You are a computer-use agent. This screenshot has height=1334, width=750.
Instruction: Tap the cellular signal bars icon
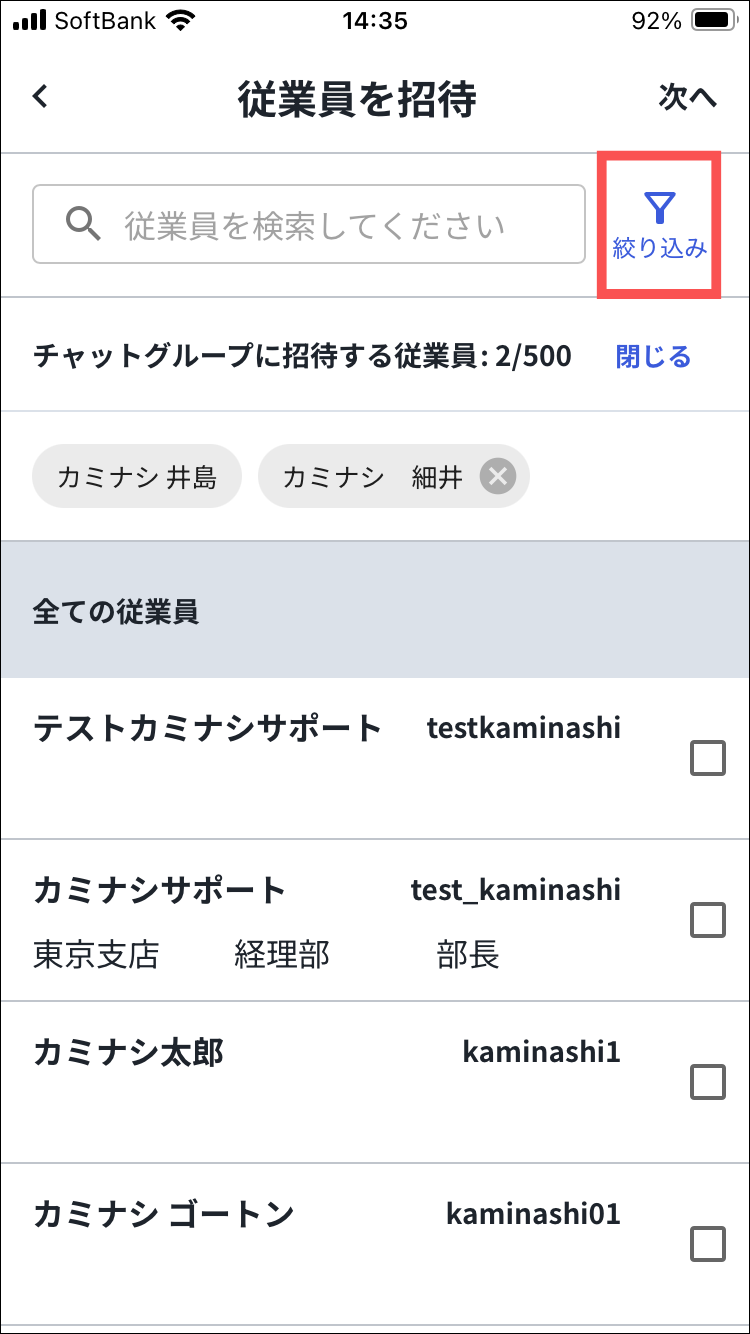(30, 21)
